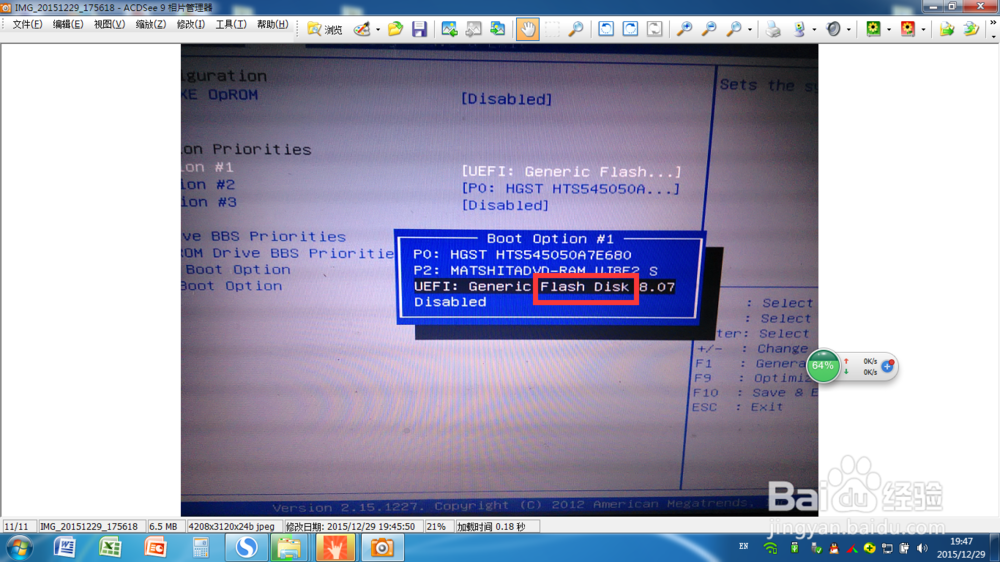This screenshot has height=562, width=1000.
Task: Open Word from the taskbar
Action: [65, 548]
